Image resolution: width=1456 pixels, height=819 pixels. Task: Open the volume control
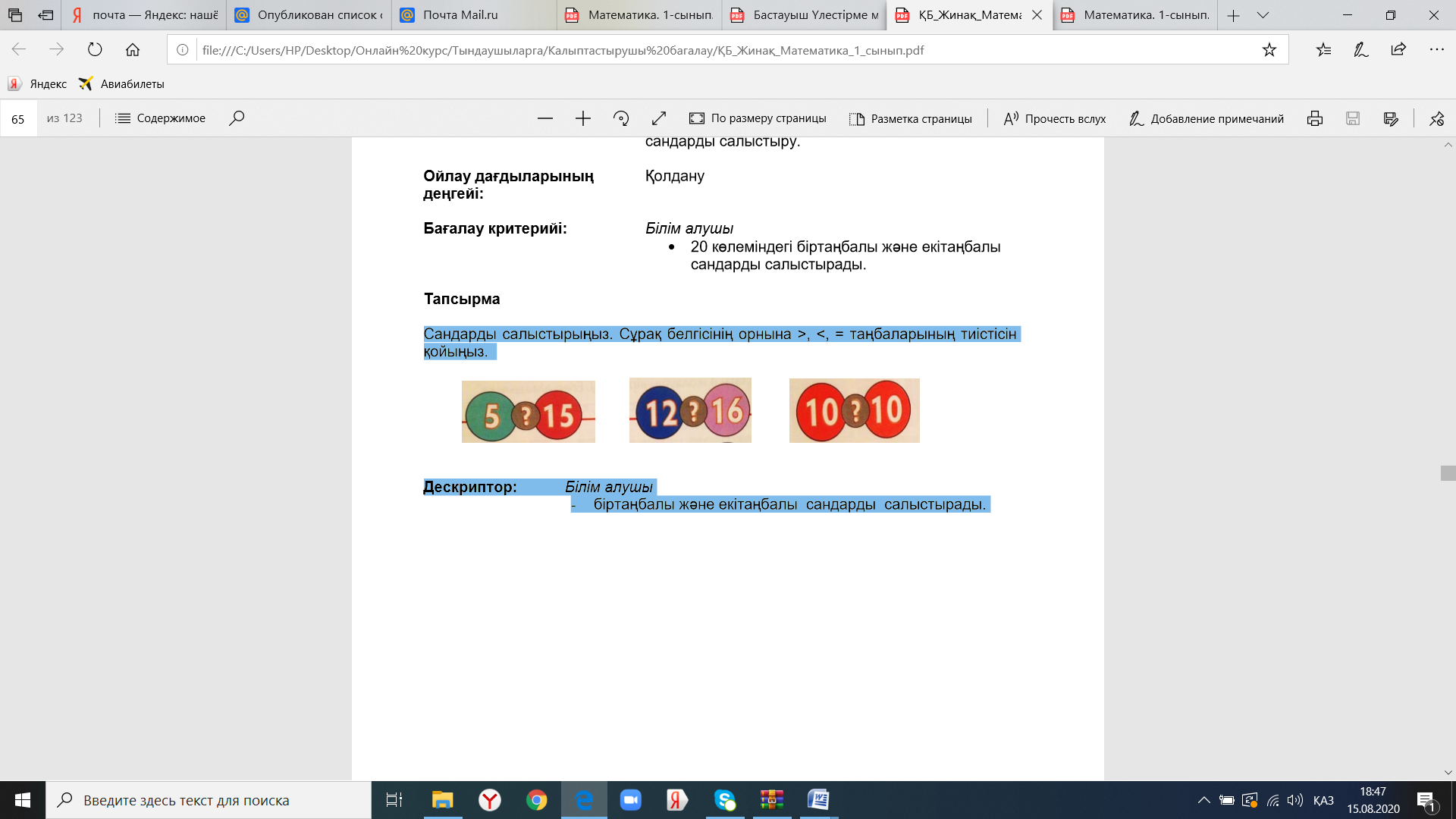point(1295,800)
